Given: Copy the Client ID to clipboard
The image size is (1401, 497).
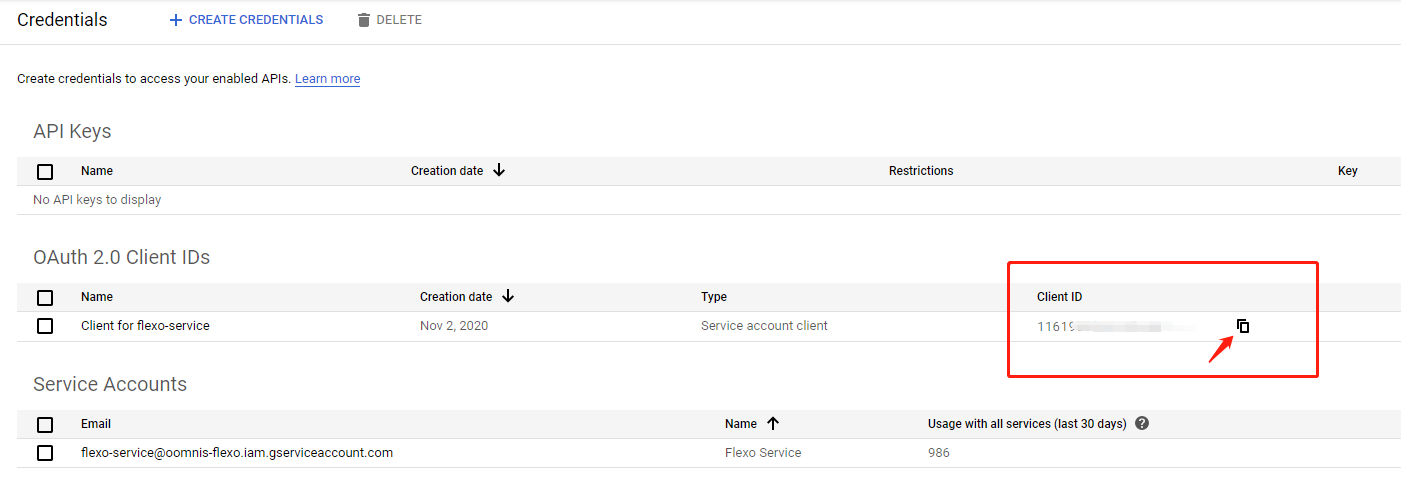Looking at the screenshot, I should click(x=1243, y=326).
